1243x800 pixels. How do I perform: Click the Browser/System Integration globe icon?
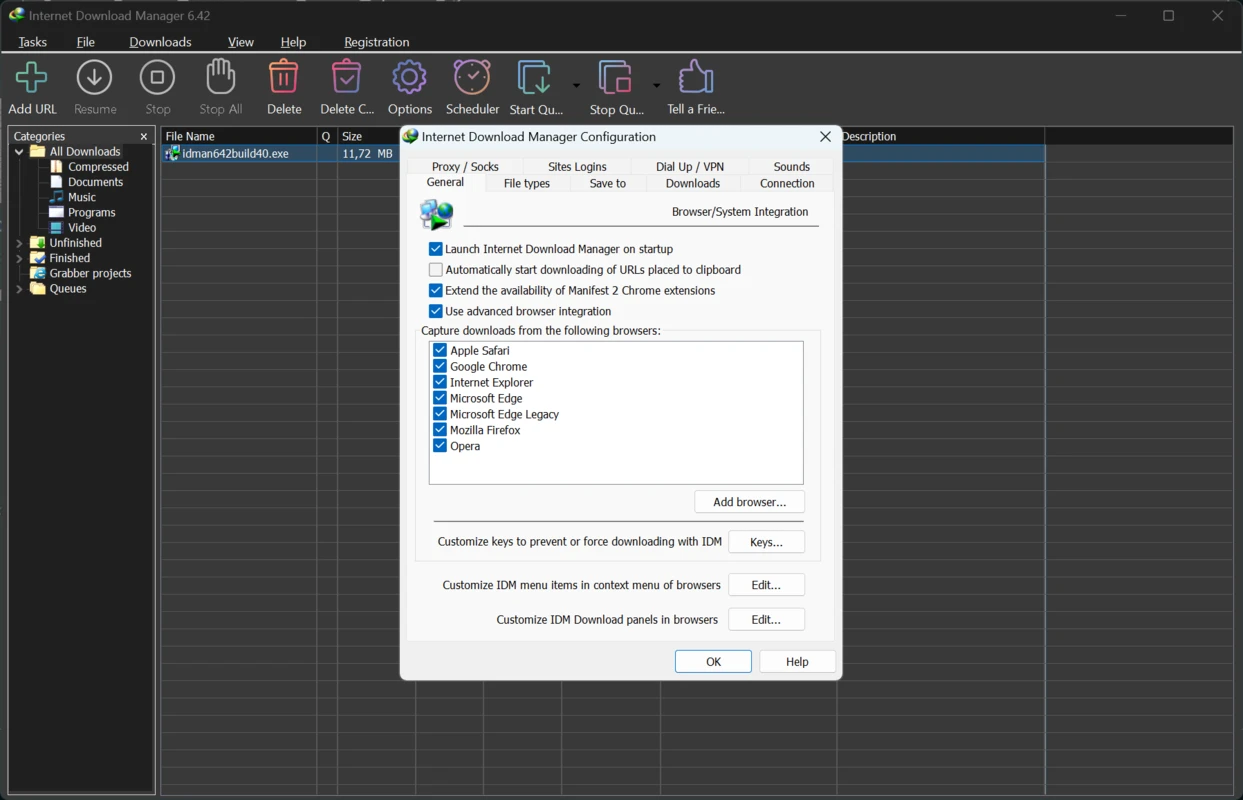point(437,214)
